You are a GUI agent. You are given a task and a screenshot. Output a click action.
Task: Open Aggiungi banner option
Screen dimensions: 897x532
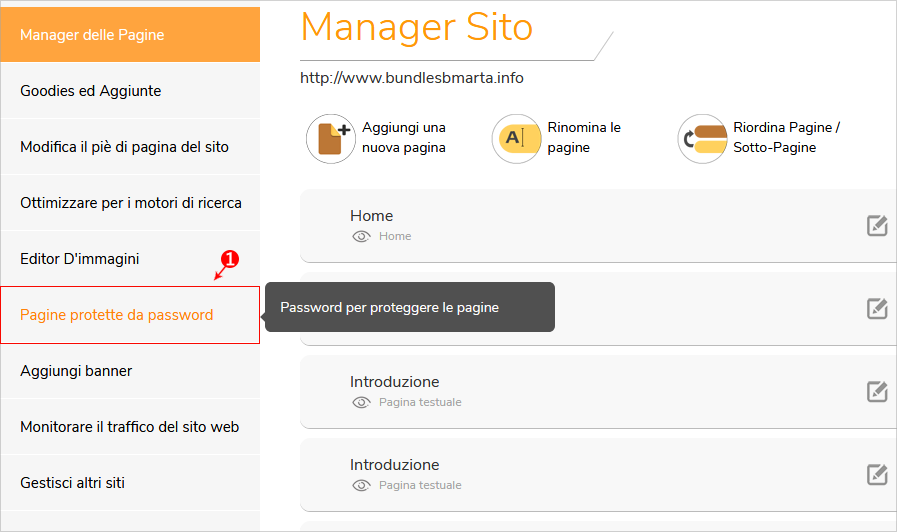pyautogui.click(x=130, y=371)
